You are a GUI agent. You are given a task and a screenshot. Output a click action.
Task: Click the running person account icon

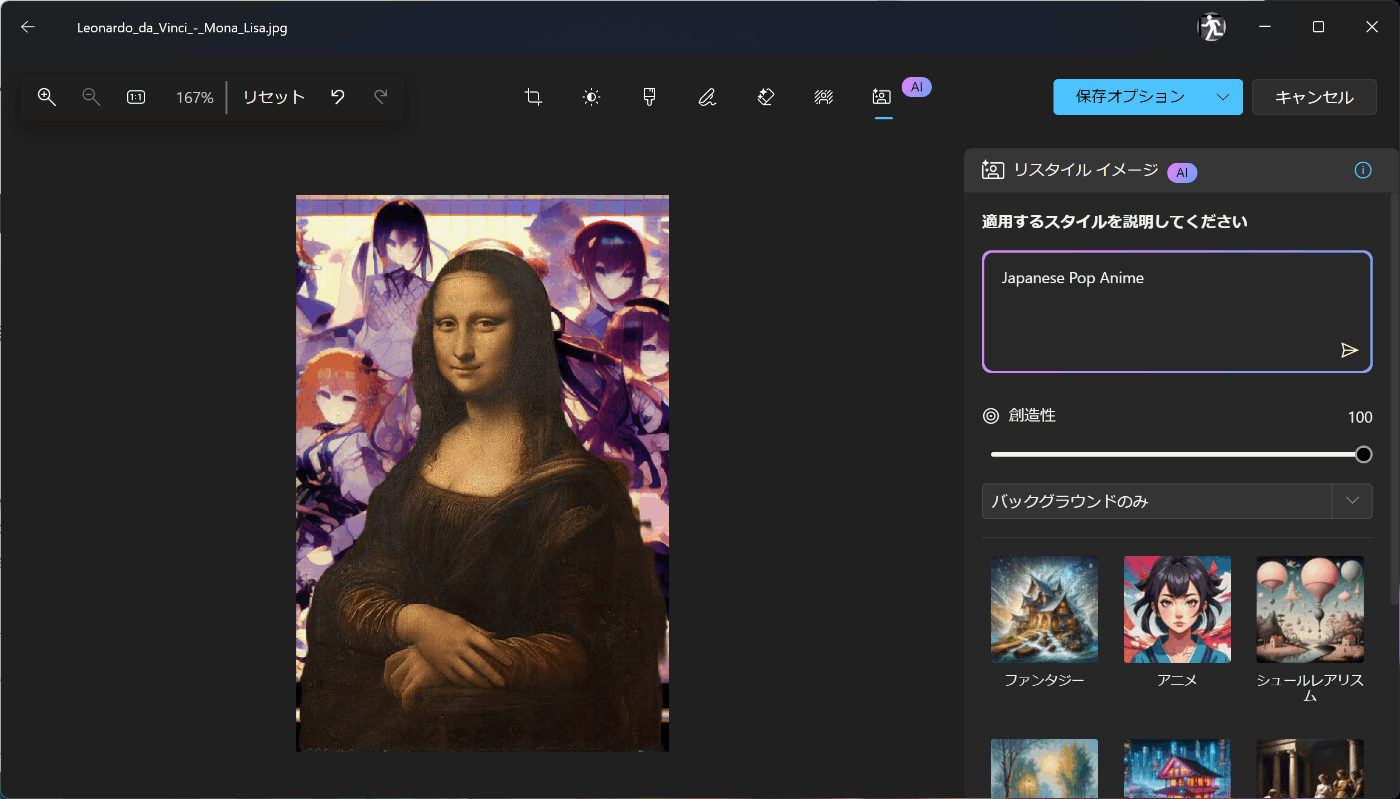(1211, 27)
